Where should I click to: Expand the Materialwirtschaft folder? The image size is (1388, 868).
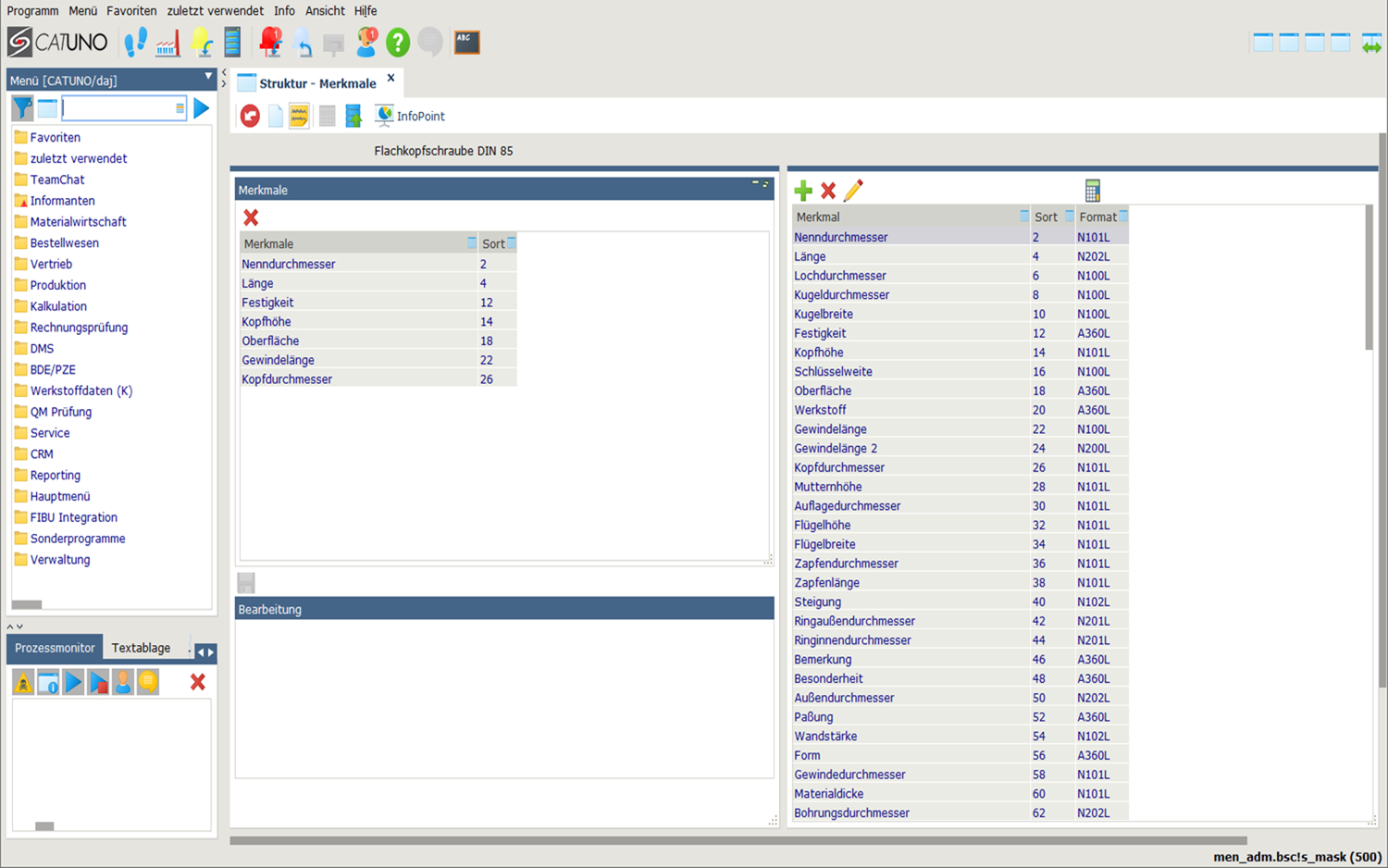pyautogui.click(x=78, y=222)
